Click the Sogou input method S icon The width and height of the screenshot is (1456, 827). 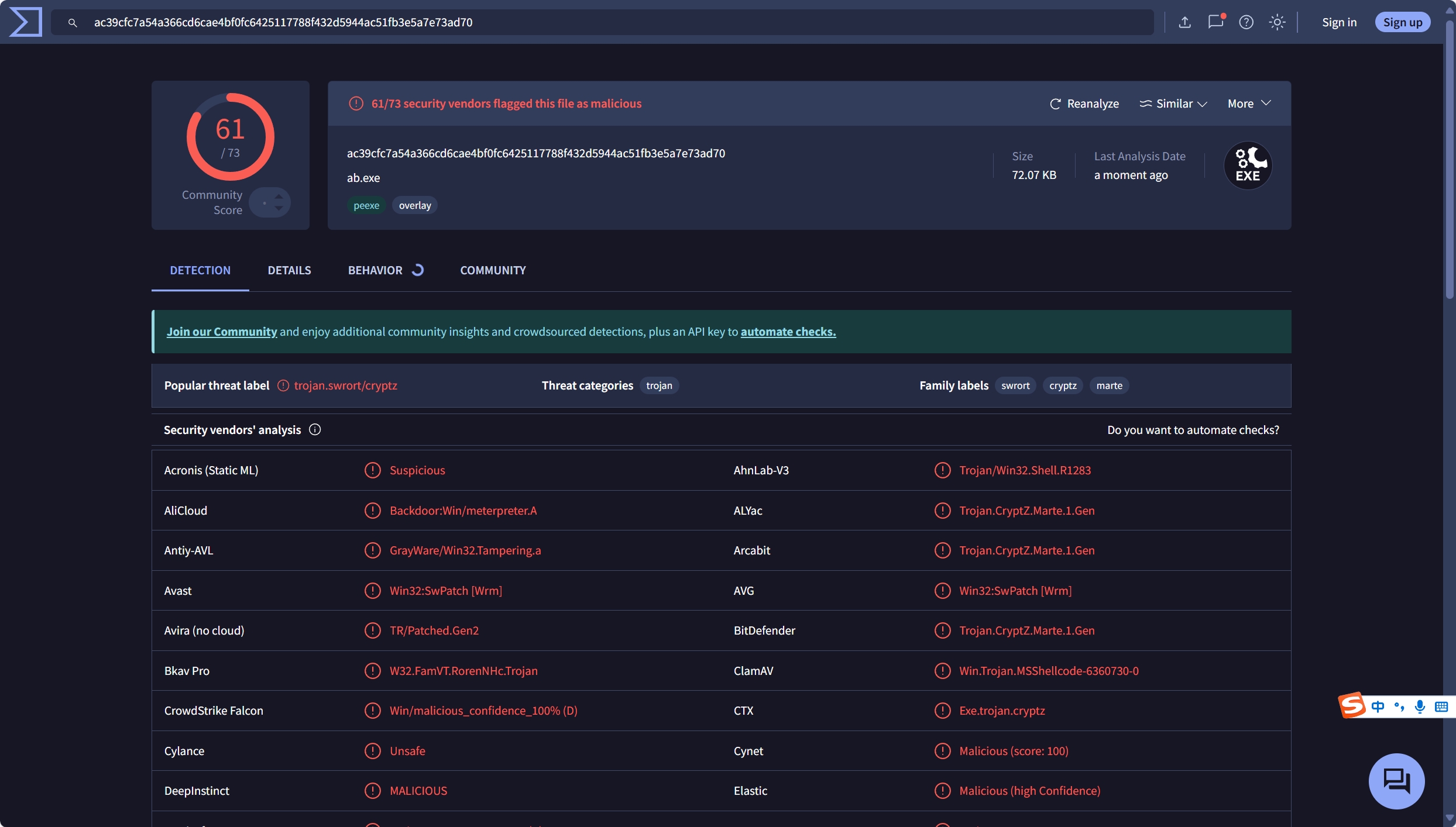point(1352,705)
